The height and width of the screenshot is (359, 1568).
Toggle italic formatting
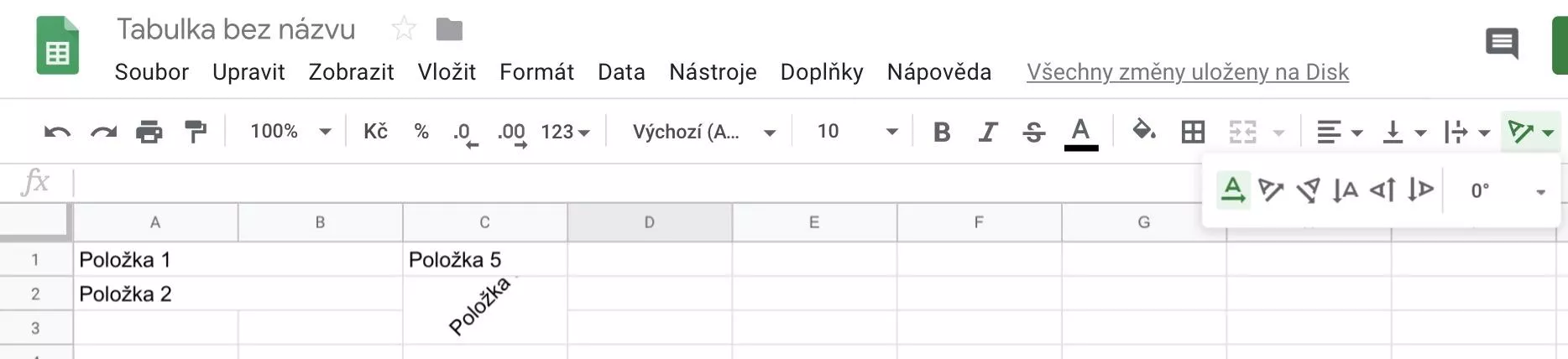[988, 132]
